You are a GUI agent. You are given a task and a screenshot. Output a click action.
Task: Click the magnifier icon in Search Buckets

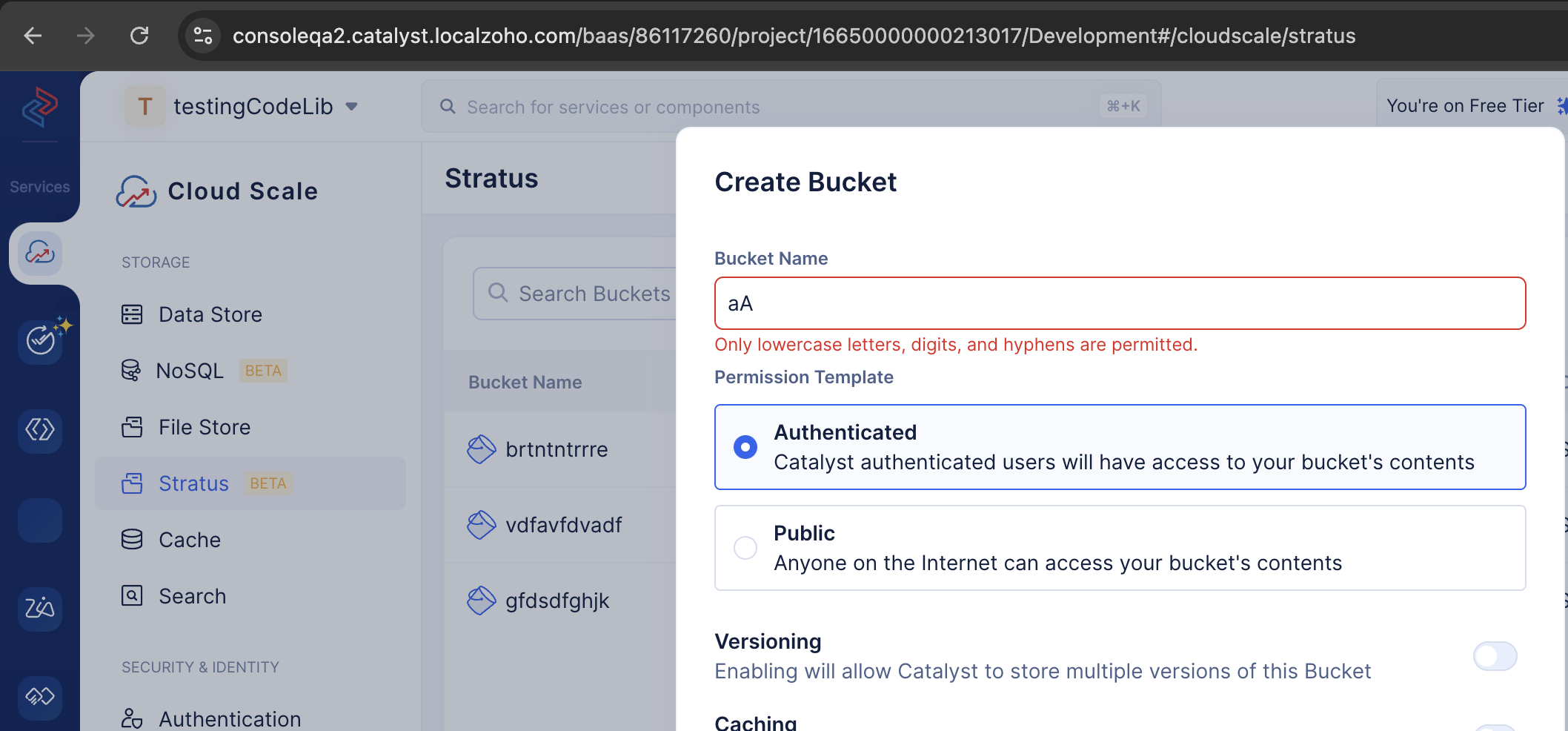[x=498, y=293]
